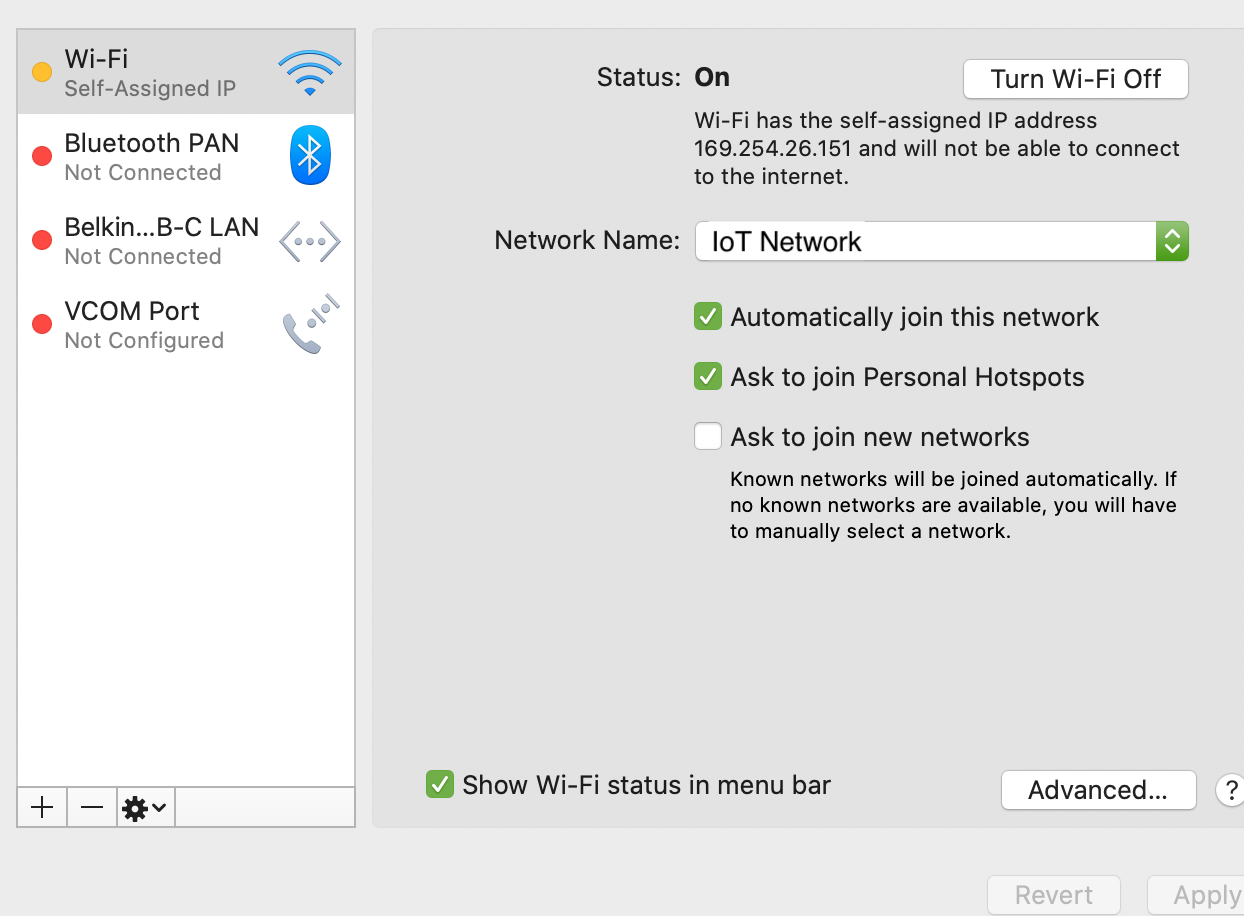
Task: Remove selected service with minus button
Action: [92, 807]
